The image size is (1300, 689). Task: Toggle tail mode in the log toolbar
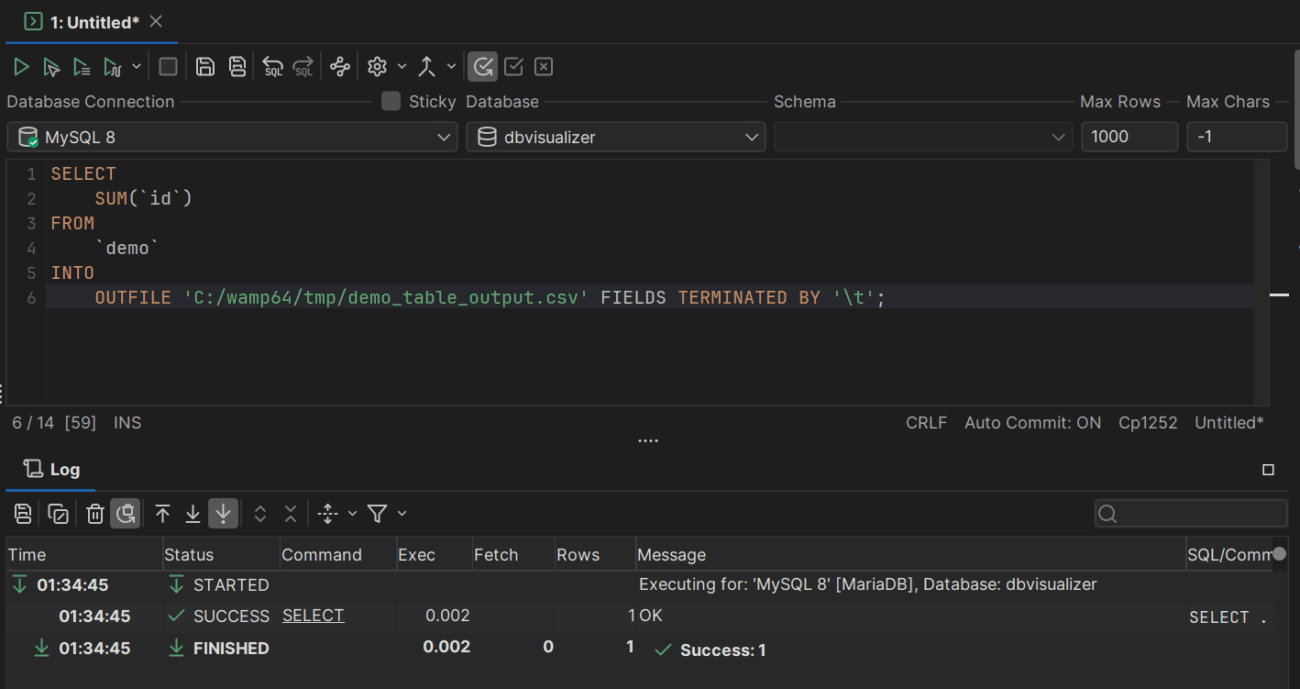click(x=222, y=513)
